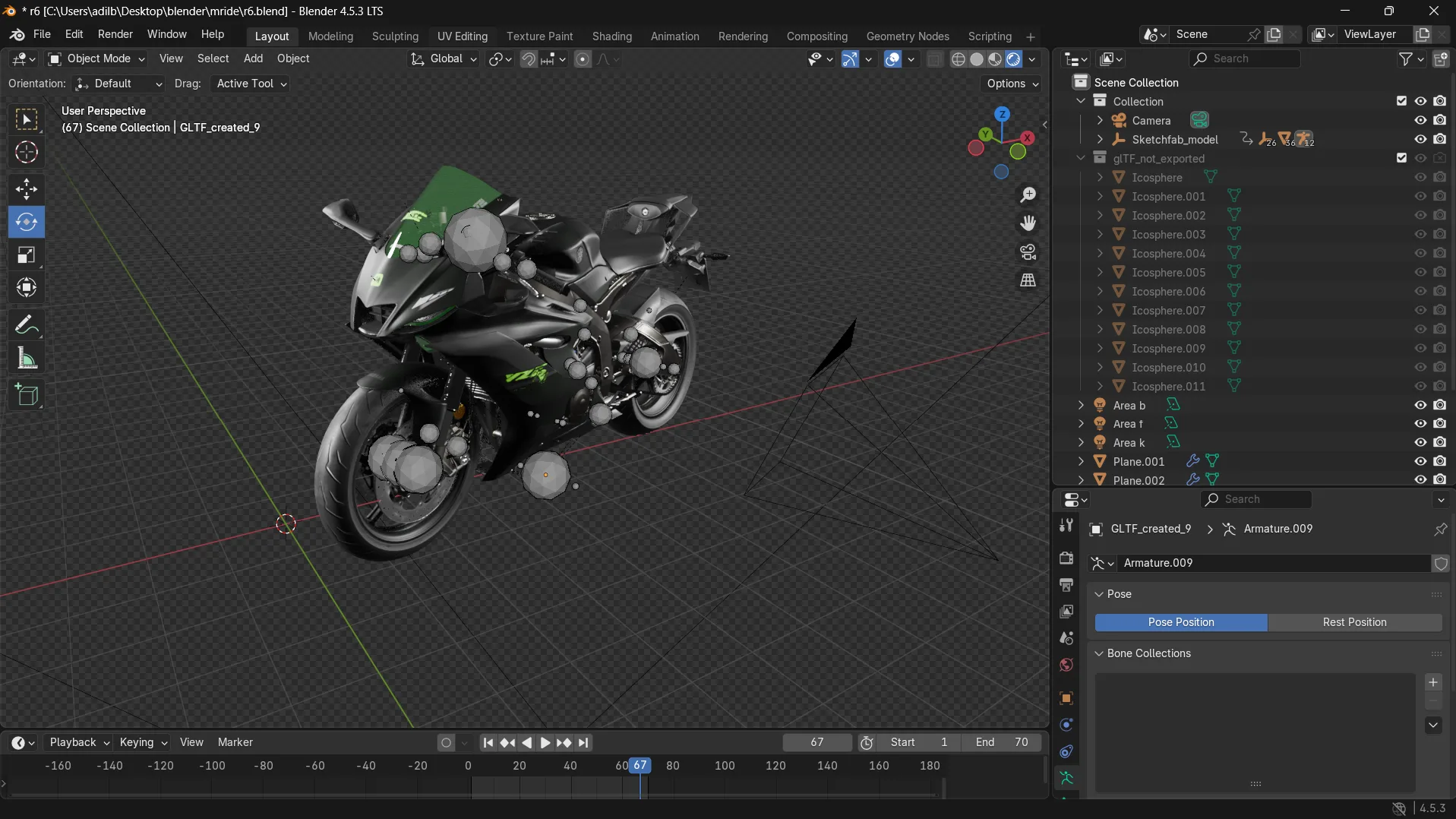The image size is (1456, 819).
Task: Open the Render menu
Action: click(115, 34)
